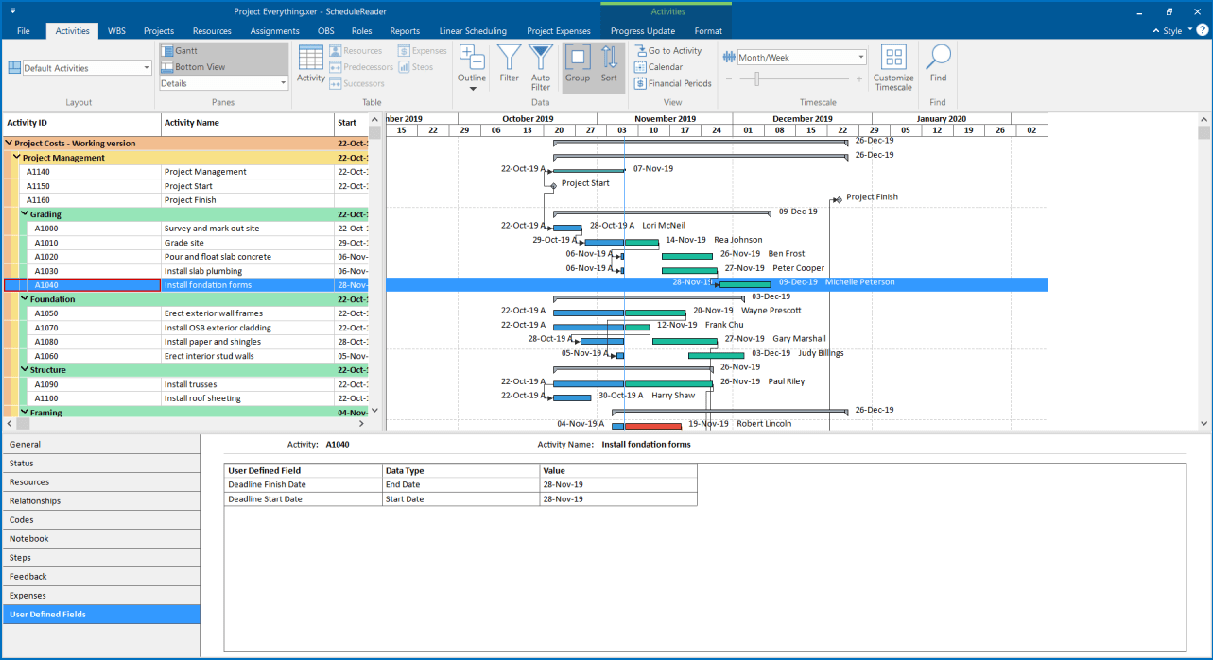1213x660 pixels.
Task: Open Financial Periods
Action: point(673,83)
